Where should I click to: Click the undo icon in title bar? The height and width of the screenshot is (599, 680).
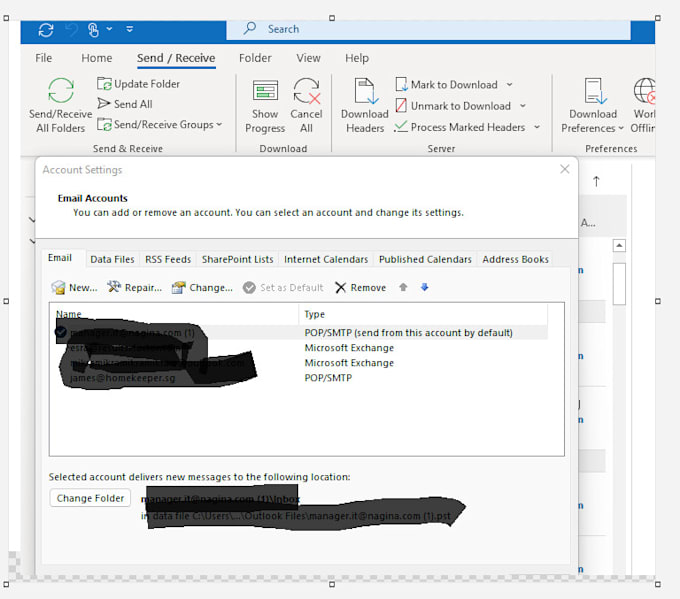click(71, 30)
